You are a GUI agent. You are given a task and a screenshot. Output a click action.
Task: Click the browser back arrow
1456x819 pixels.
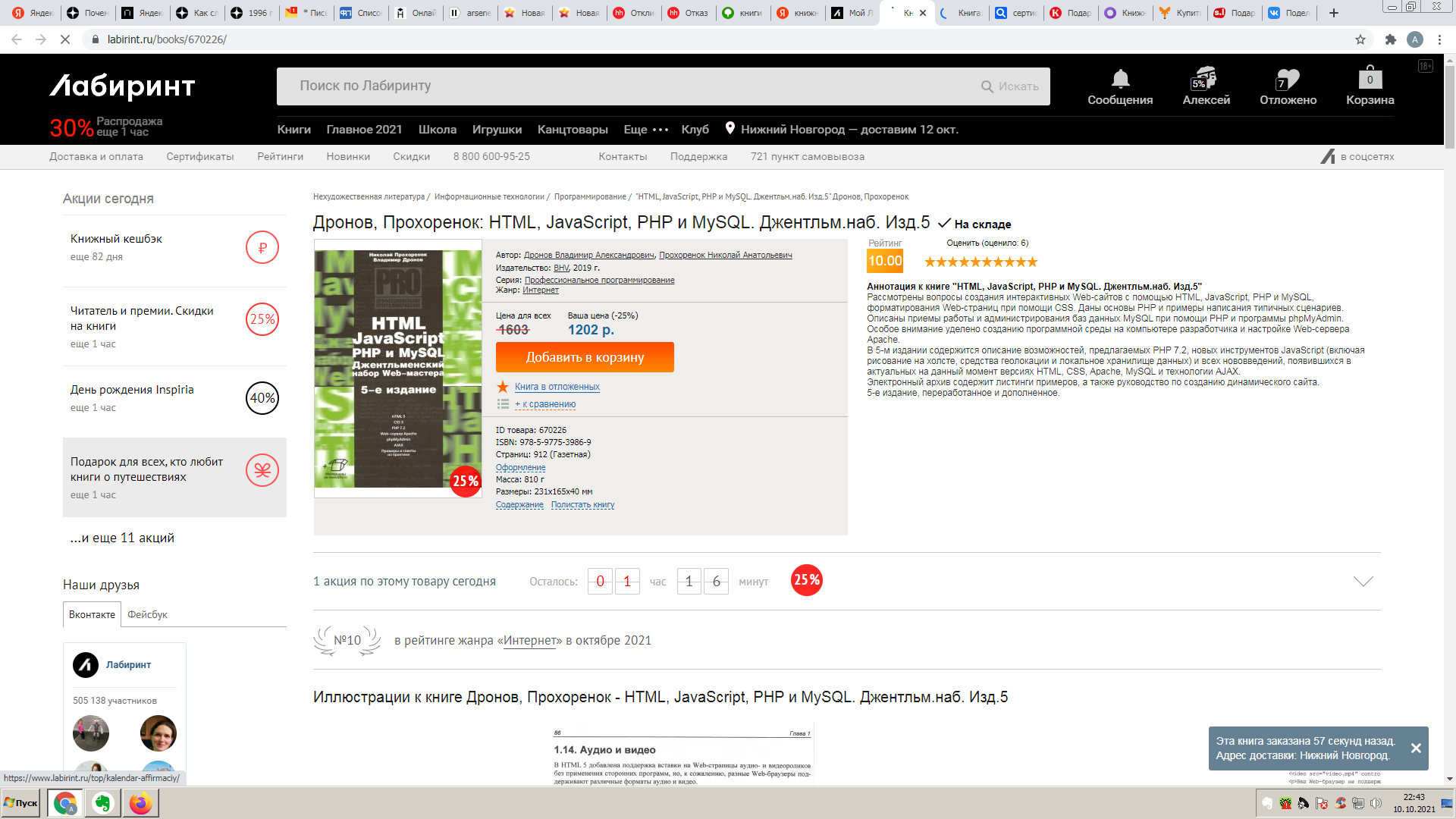pos(17,39)
